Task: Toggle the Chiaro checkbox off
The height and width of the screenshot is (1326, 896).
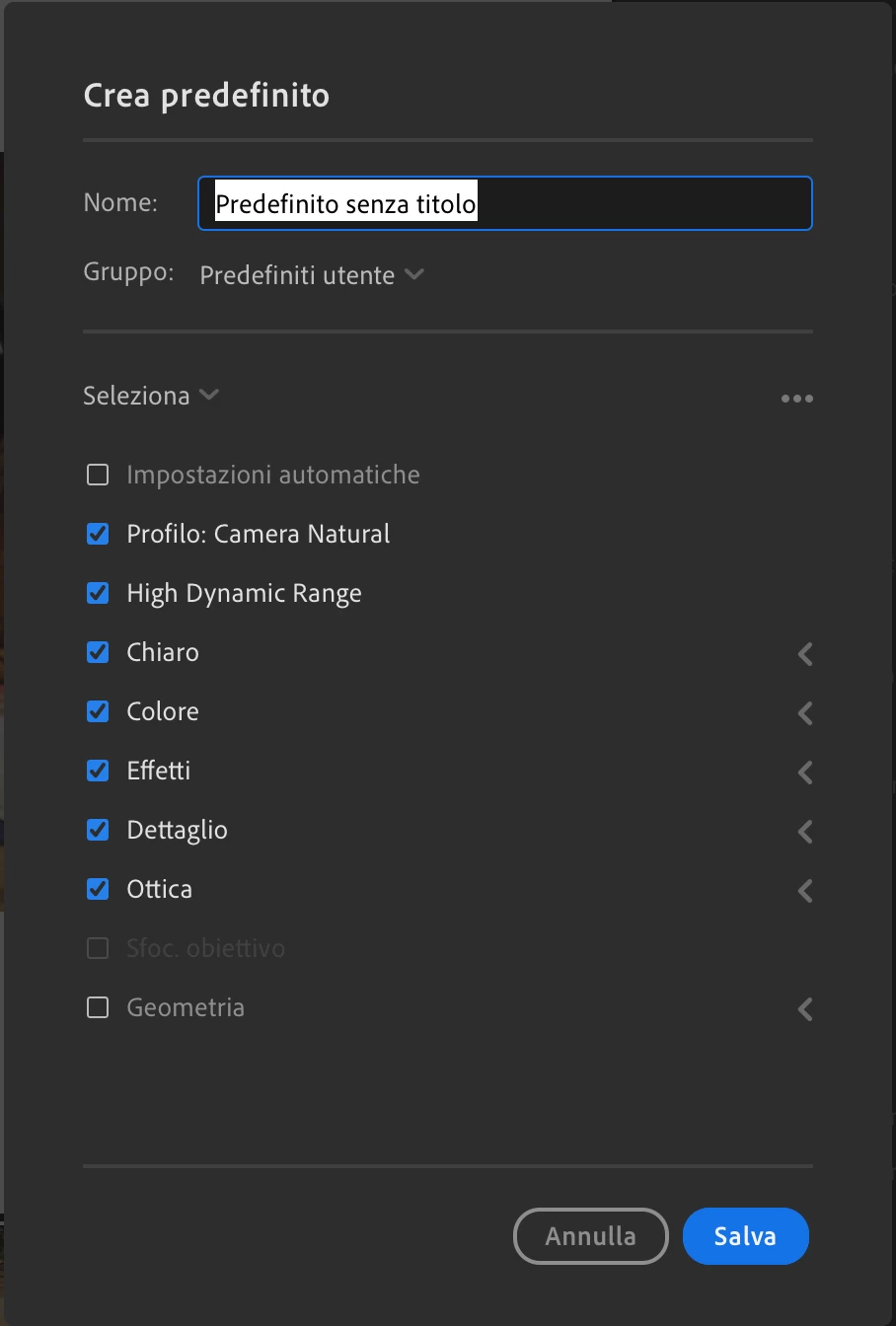Action: click(x=98, y=653)
